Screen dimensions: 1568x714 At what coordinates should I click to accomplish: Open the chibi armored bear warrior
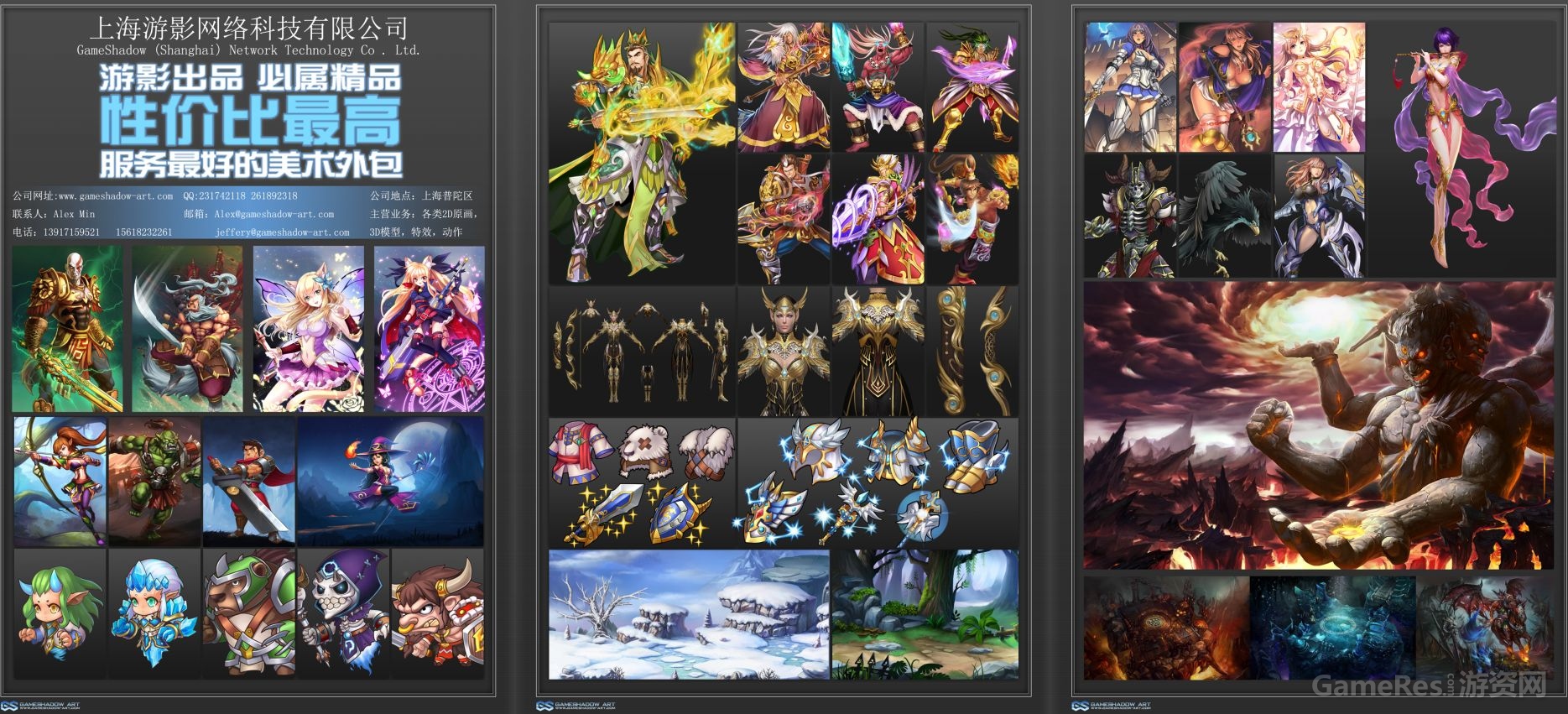tap(249, 614)
